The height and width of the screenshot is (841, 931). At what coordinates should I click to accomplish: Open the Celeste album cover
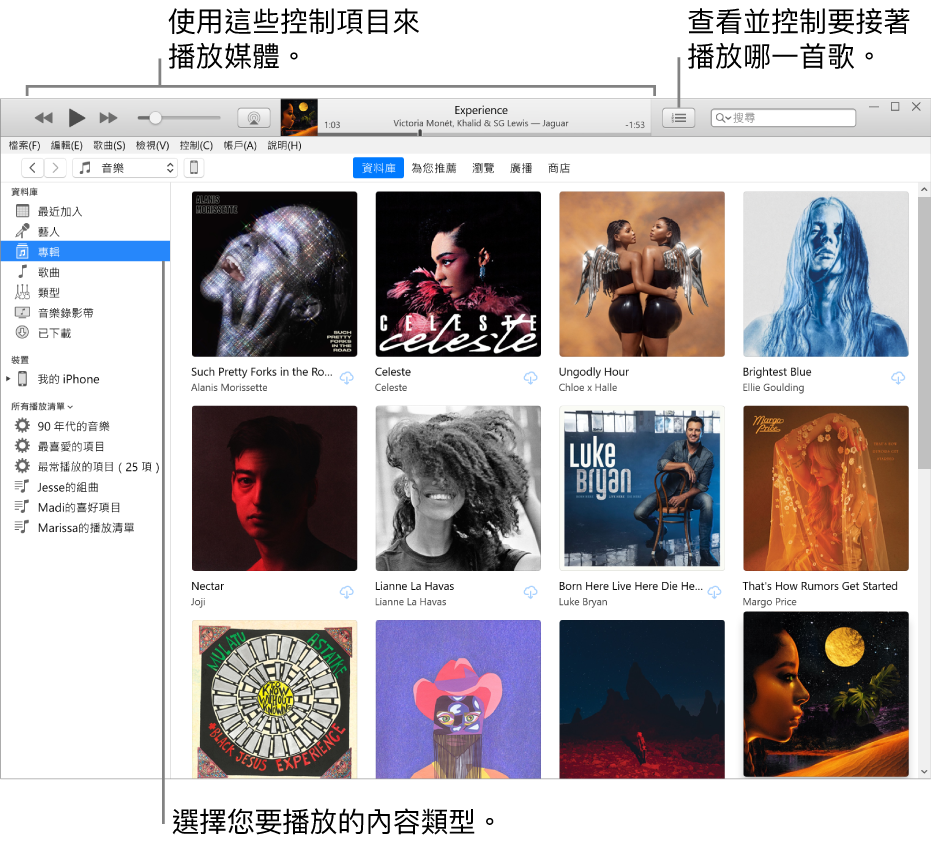click(458, 274)
